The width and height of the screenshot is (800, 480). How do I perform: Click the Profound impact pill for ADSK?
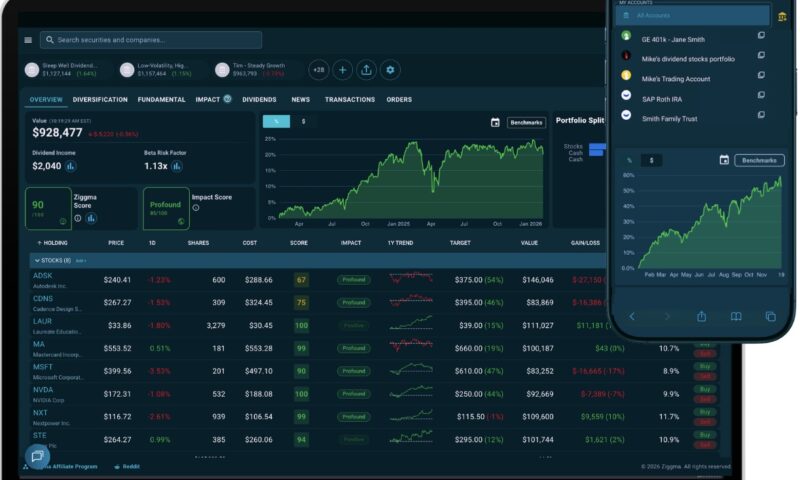pos(354,280)
